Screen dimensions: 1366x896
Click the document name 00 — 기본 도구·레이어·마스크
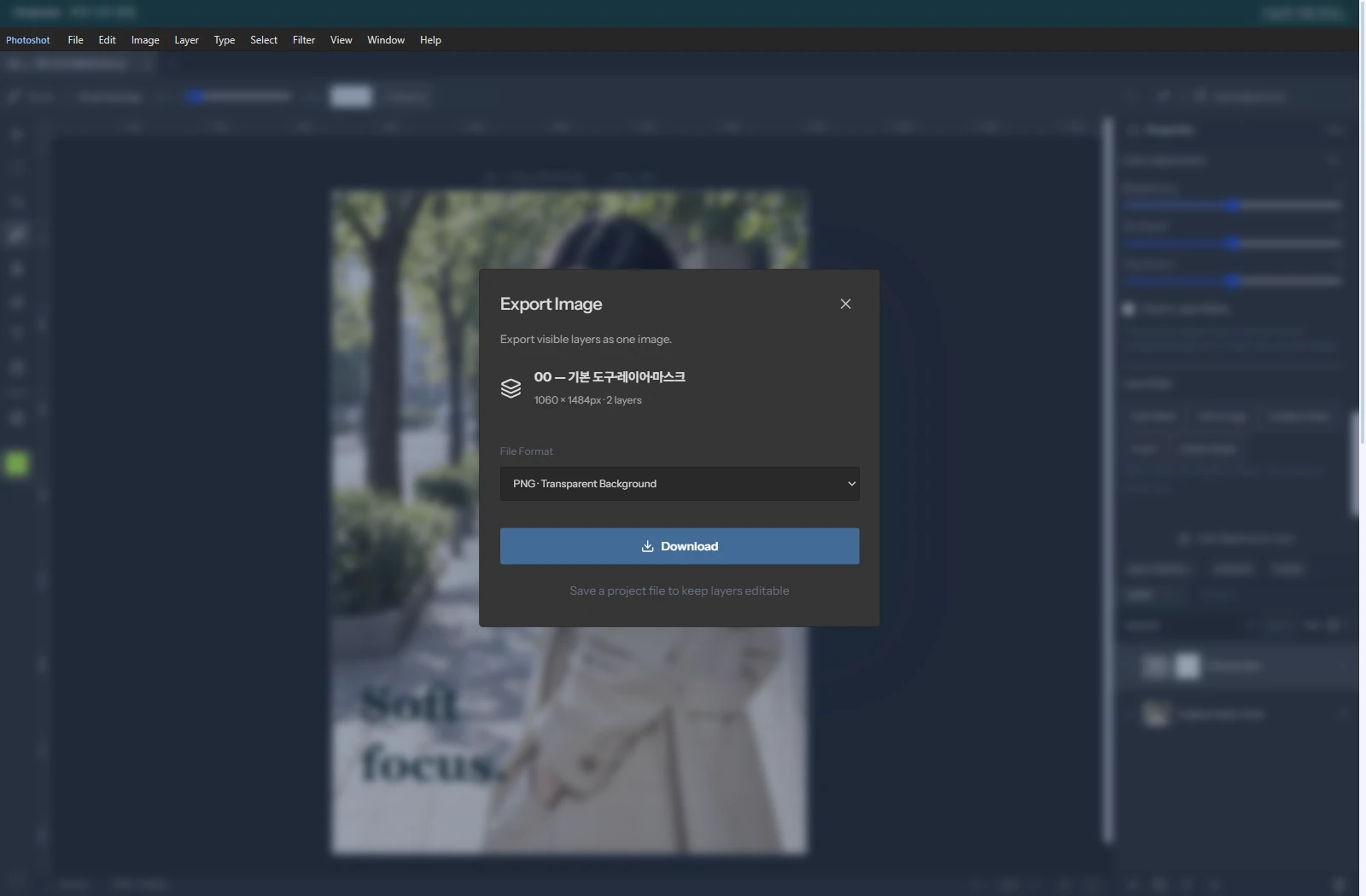(610, 376)
